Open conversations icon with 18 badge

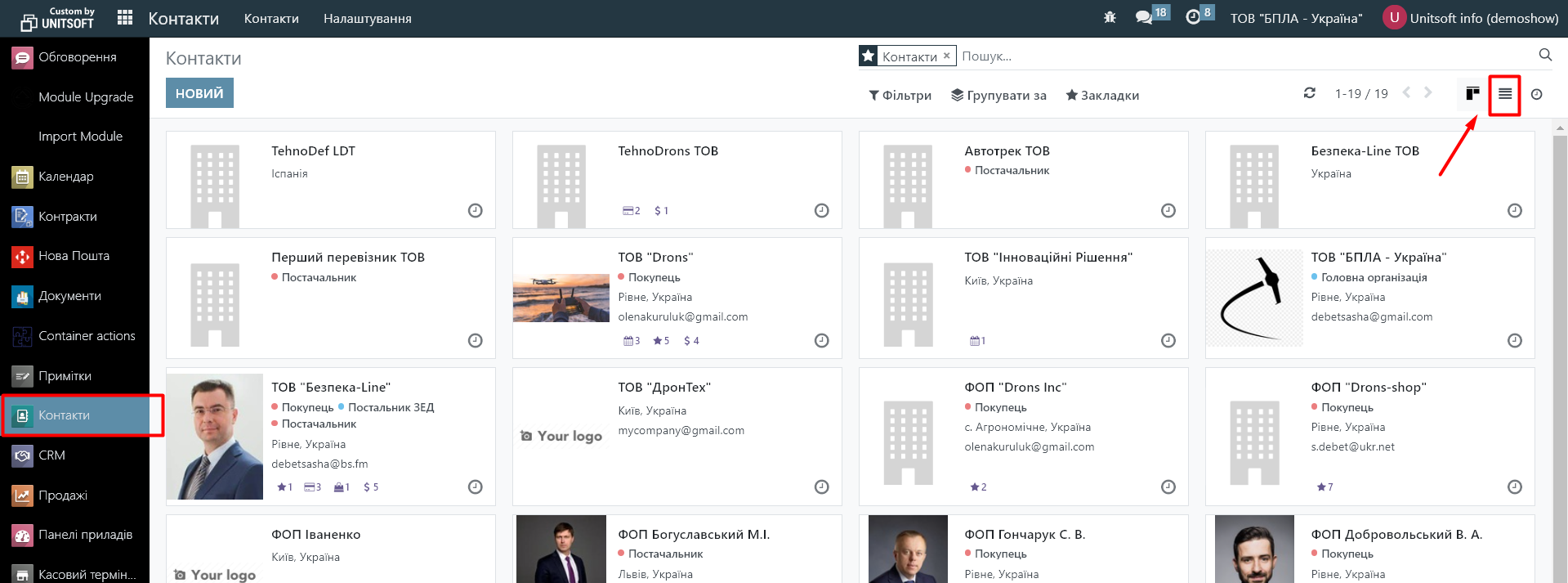click(1143, 18)
